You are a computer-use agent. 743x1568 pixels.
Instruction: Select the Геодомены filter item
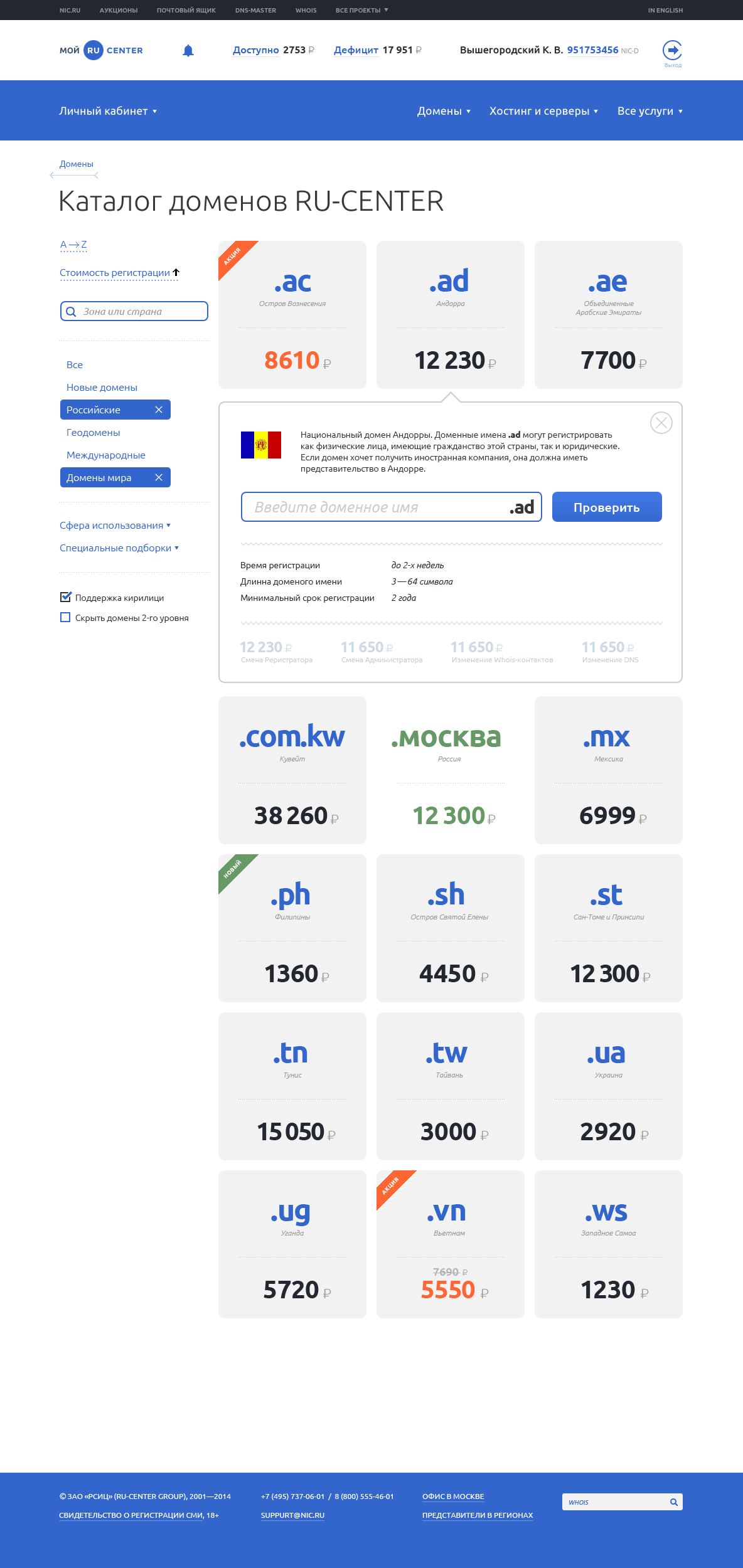(x=93, y=432)
